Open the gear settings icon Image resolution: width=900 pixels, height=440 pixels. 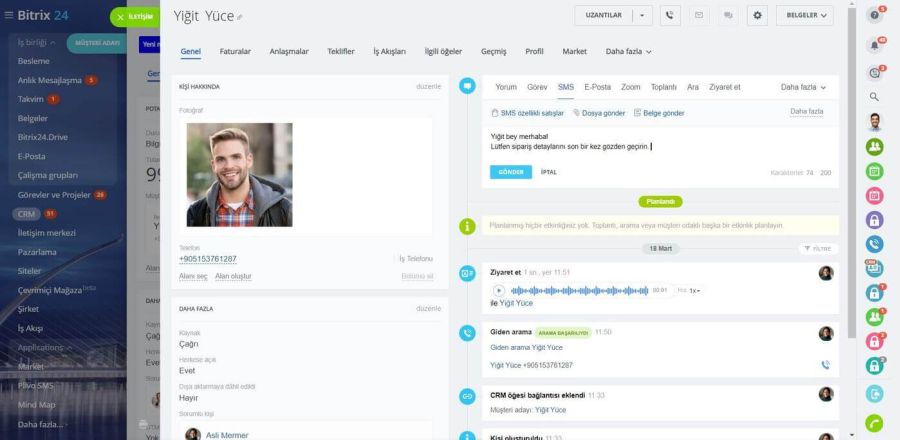[757, 15]
